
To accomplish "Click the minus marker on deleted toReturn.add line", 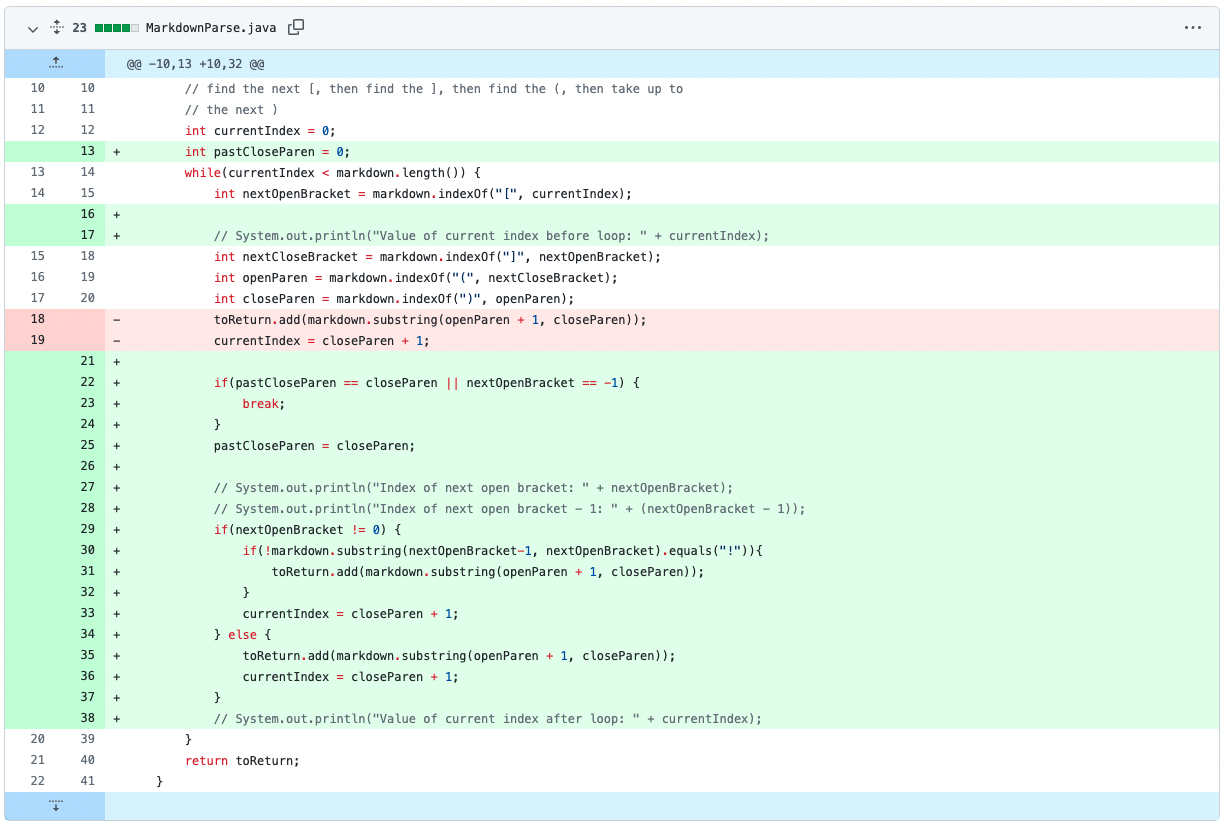I will (116, 320).
